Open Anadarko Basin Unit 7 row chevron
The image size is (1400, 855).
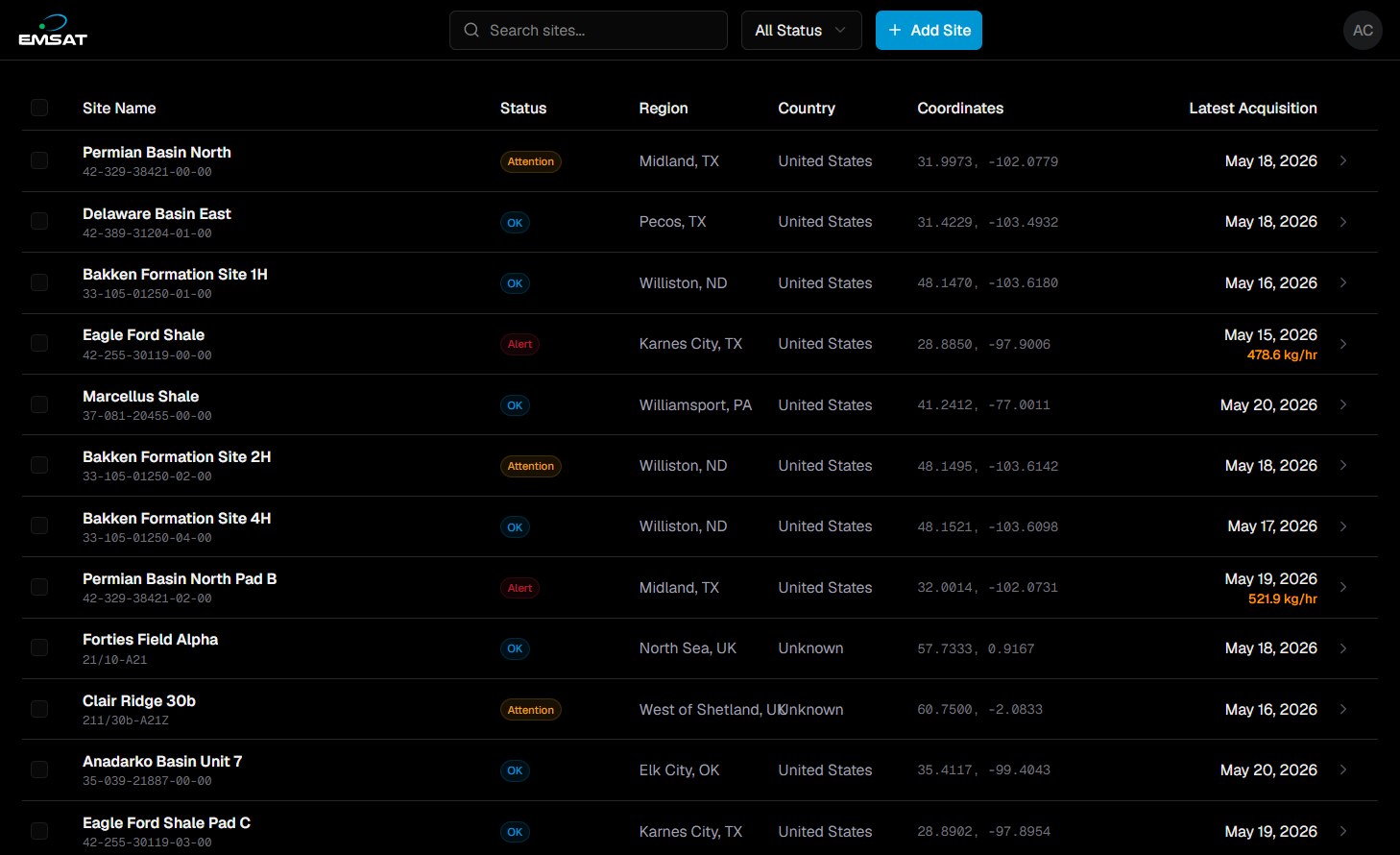point(1343,769)
